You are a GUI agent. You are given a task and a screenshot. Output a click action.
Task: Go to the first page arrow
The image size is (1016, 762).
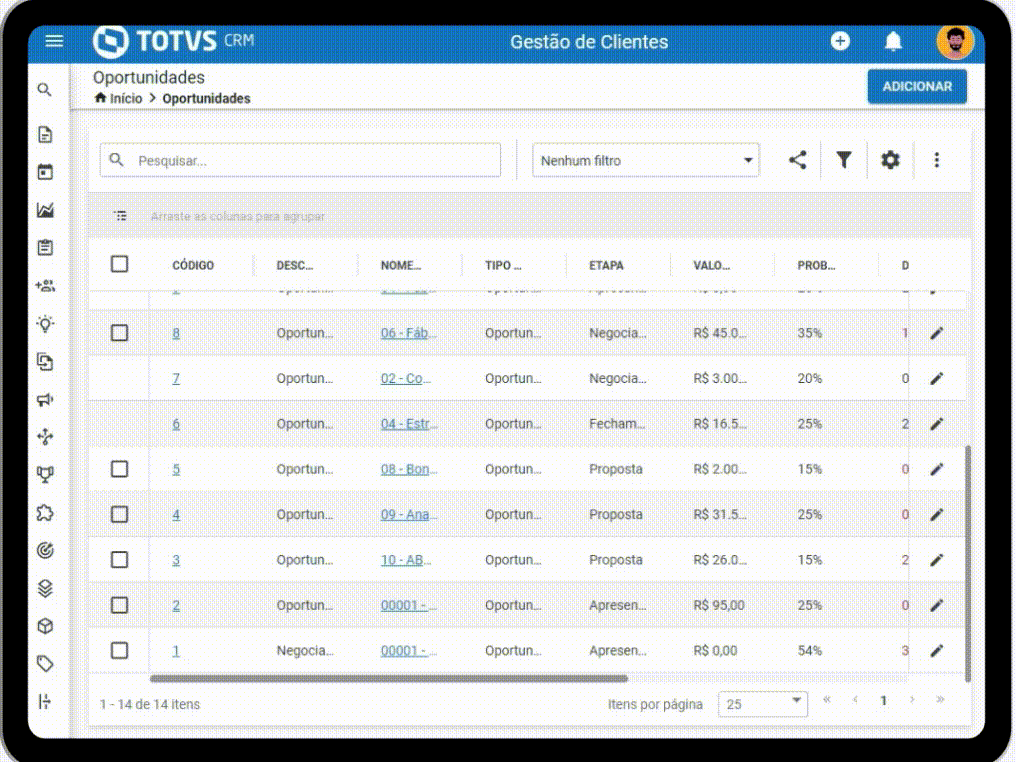point(827,700)
